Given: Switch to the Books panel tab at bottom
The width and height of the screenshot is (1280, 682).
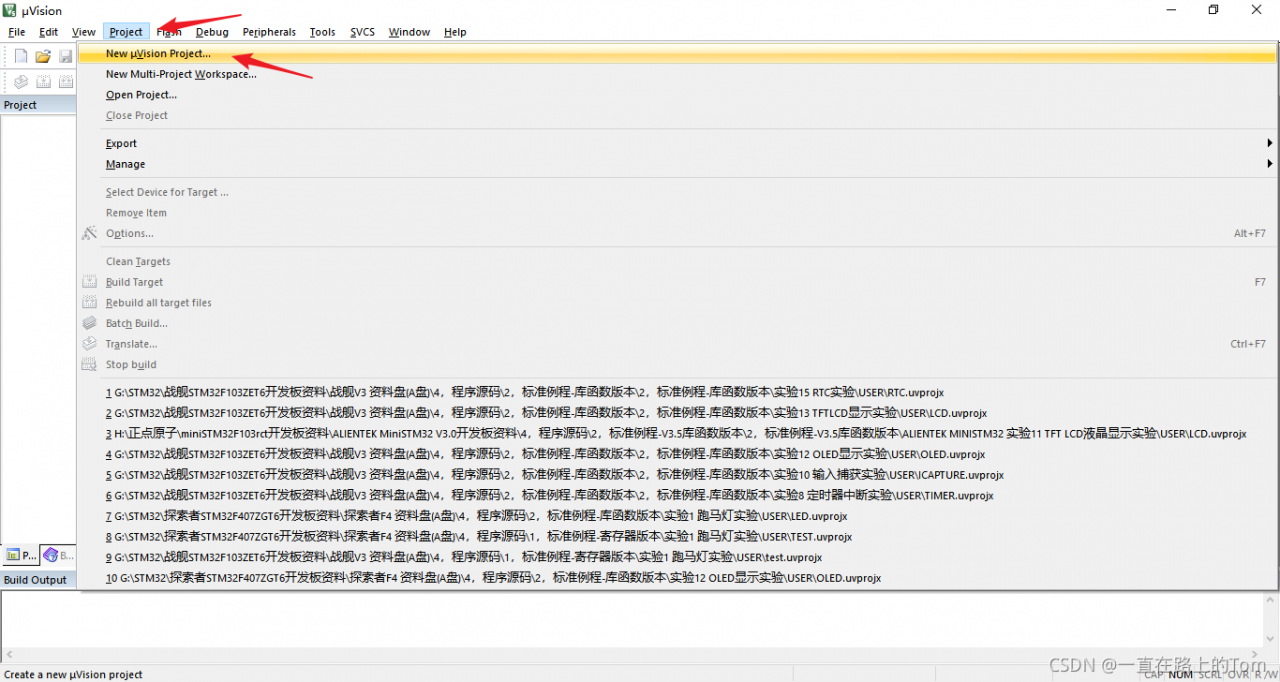Looking at the screenshot, I should coord(58,554).
